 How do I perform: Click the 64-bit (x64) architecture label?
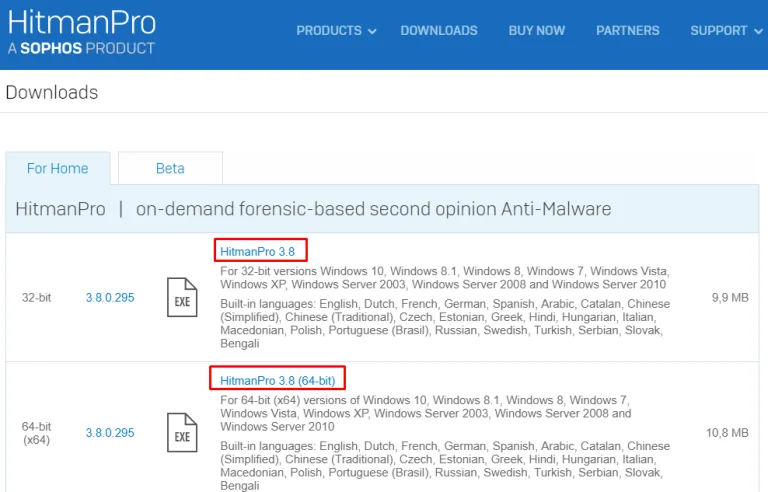(36, 433)
